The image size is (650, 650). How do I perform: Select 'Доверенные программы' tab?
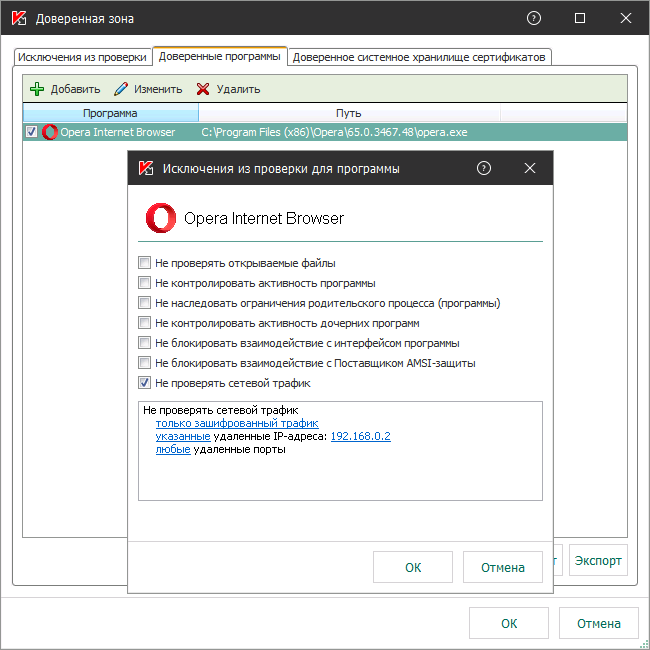[x=220, y=56]
